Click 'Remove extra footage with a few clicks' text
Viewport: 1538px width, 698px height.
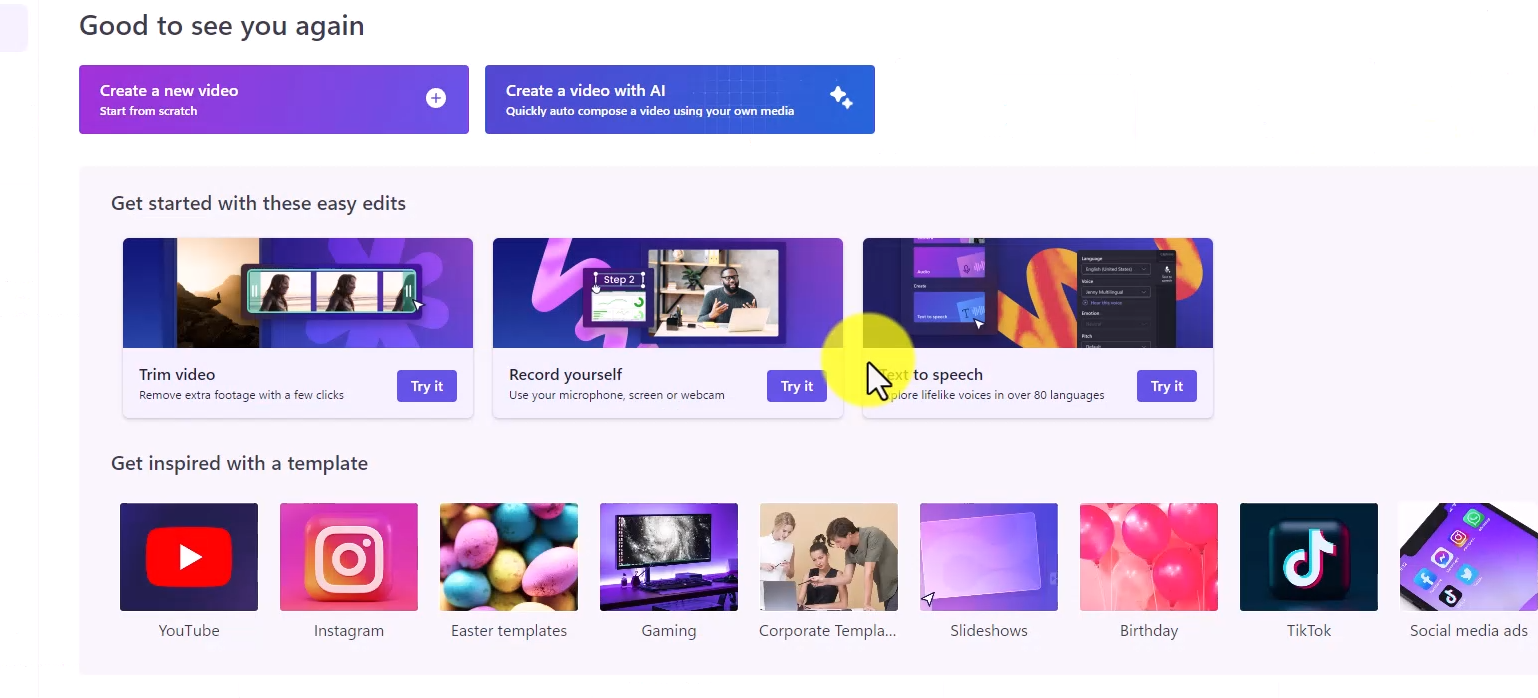point(241,395)
